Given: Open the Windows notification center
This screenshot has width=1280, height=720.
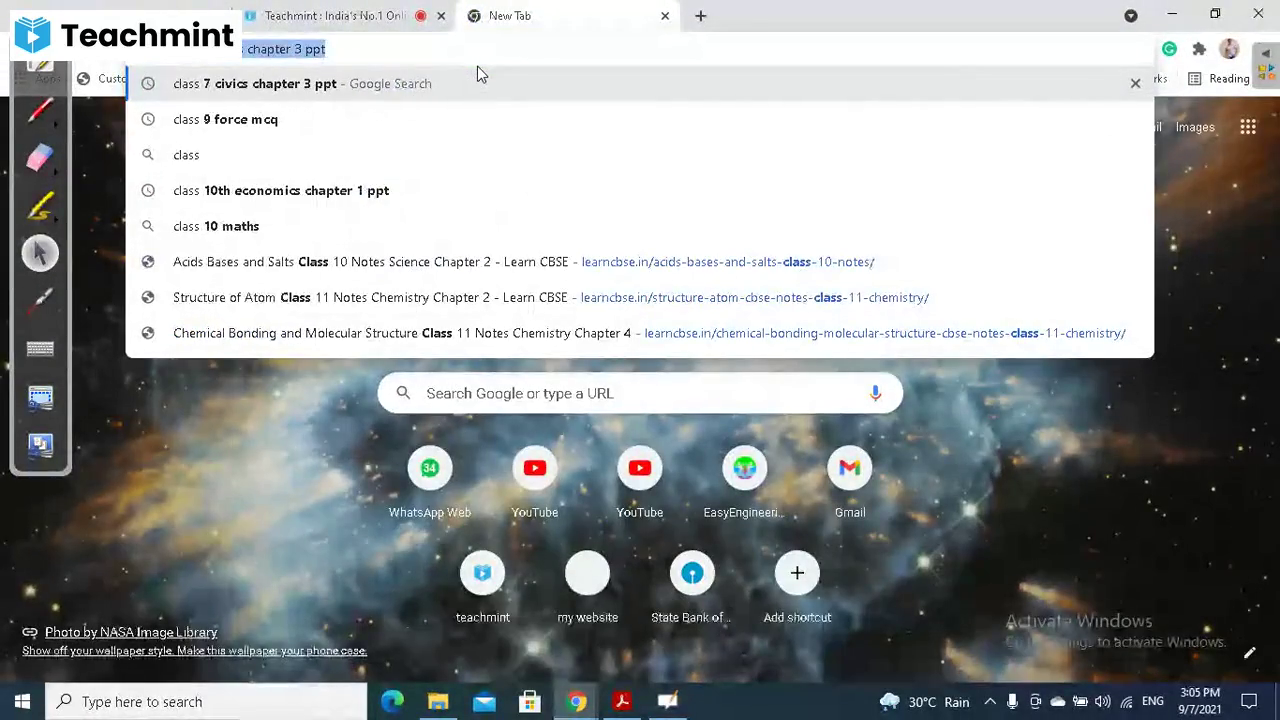Looking at the screenshot, I should [x=1249, y=702].
